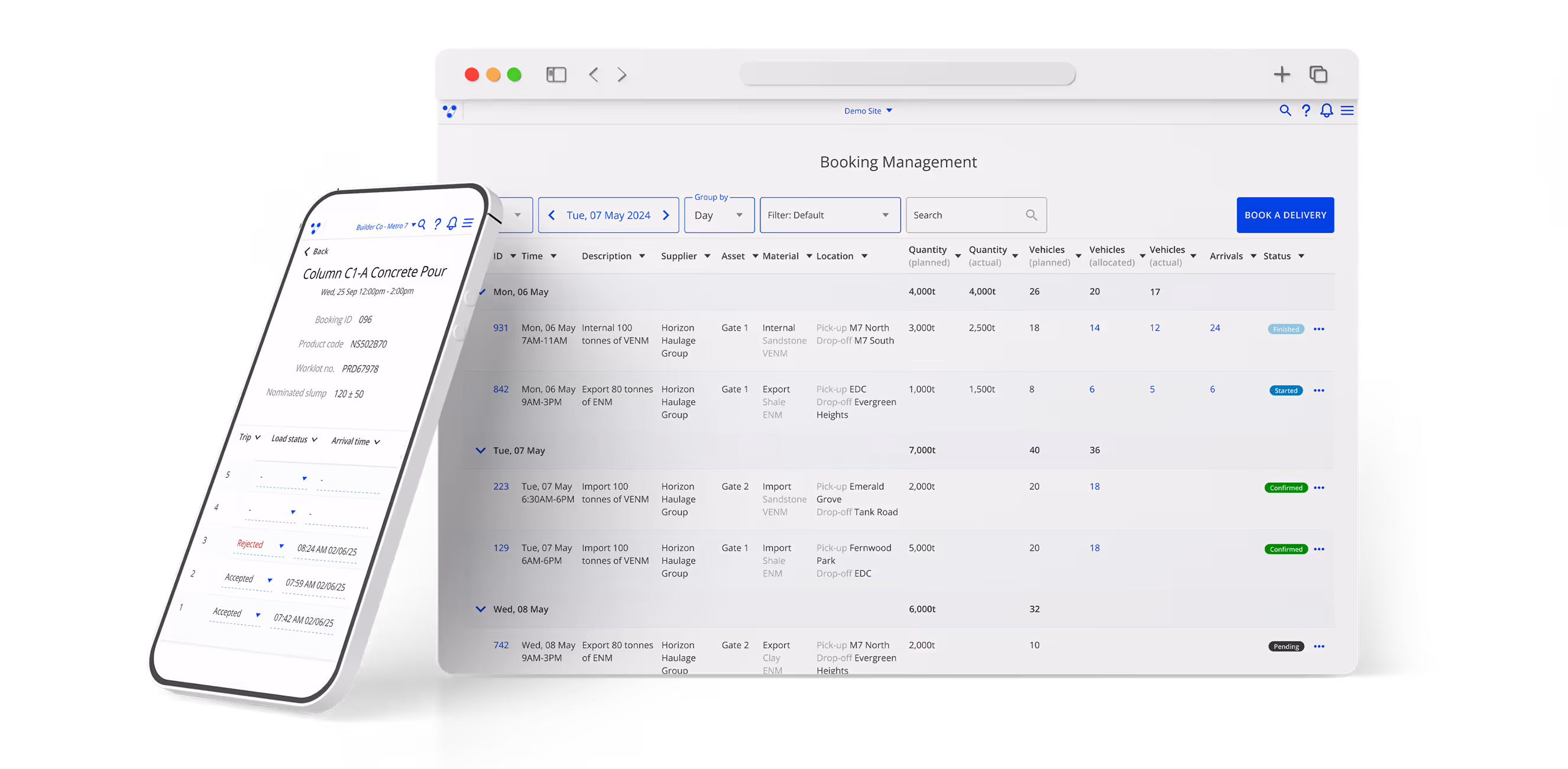
Task: Click browser new tab plus icon
Action: (x=1281, y=75)
